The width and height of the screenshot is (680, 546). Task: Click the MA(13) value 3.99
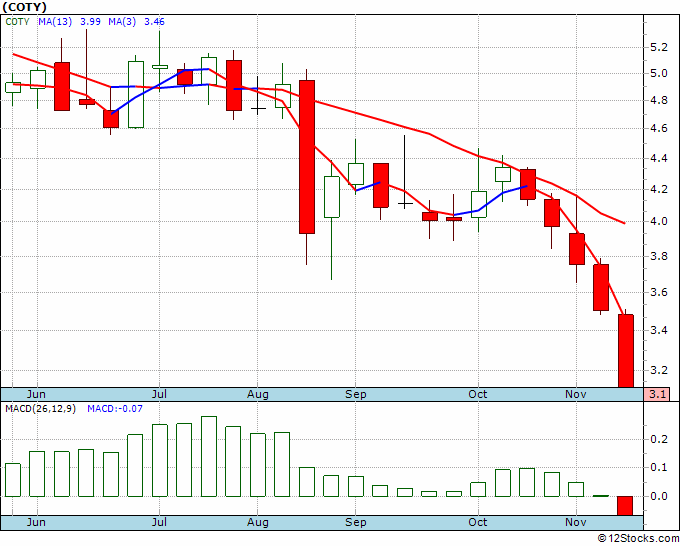pyautogui.click(x=90, y=22)
